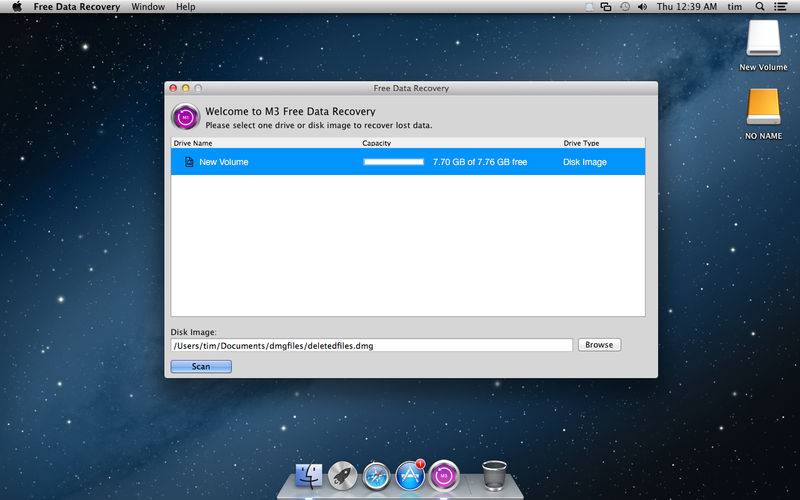Click the "Disk Image" drive type cell
The height and width of the screenshot is (500, 800).
[x=585, y=162]
